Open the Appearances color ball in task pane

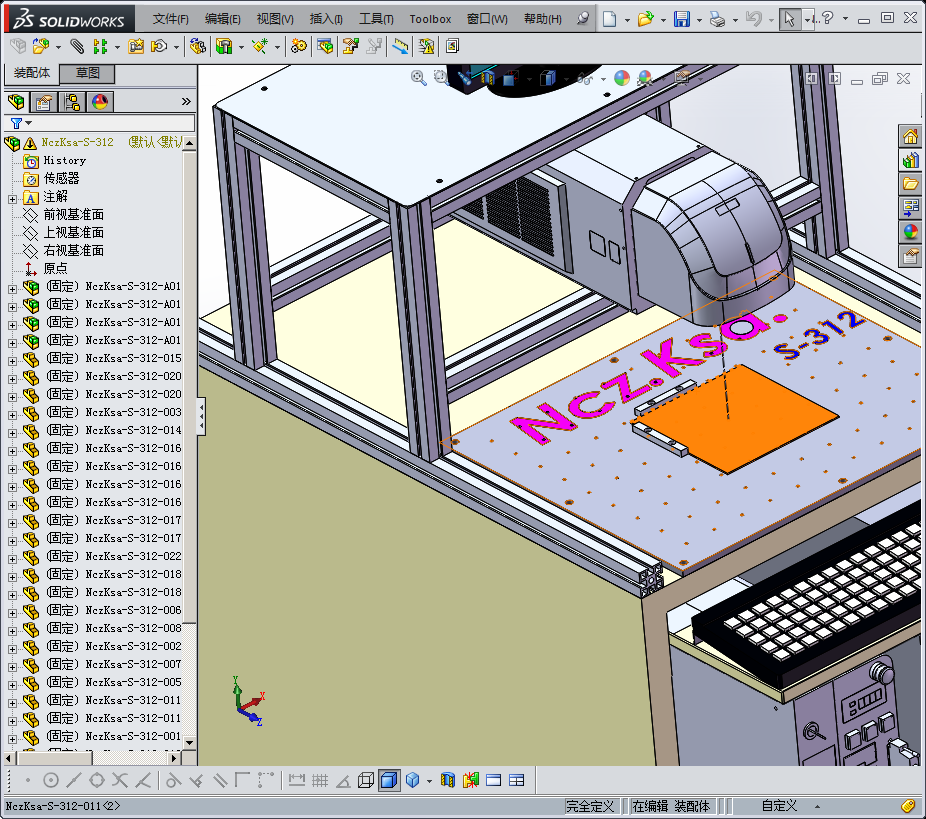point(910,231)
